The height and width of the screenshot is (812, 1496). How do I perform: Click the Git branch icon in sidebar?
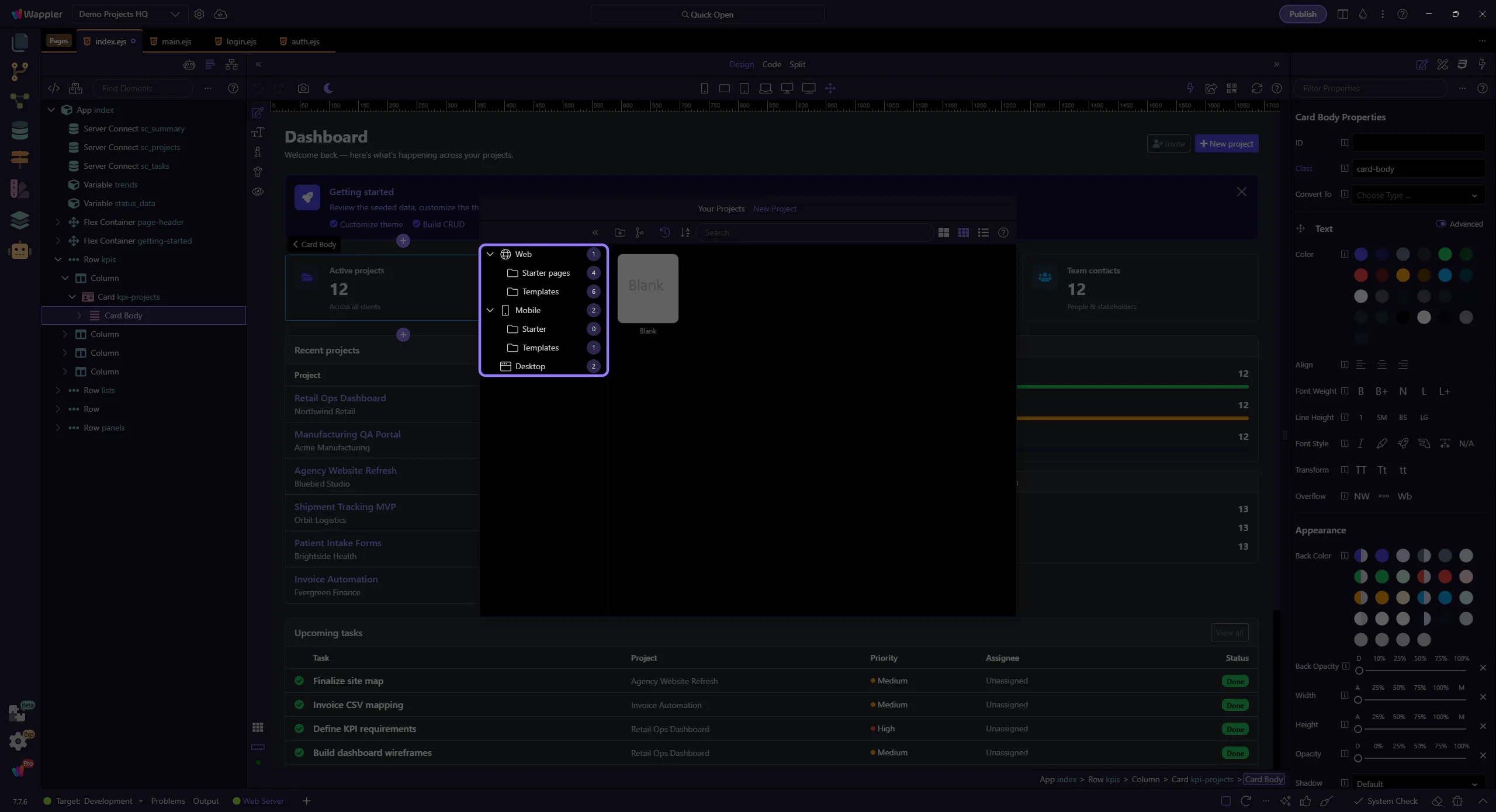20,71
